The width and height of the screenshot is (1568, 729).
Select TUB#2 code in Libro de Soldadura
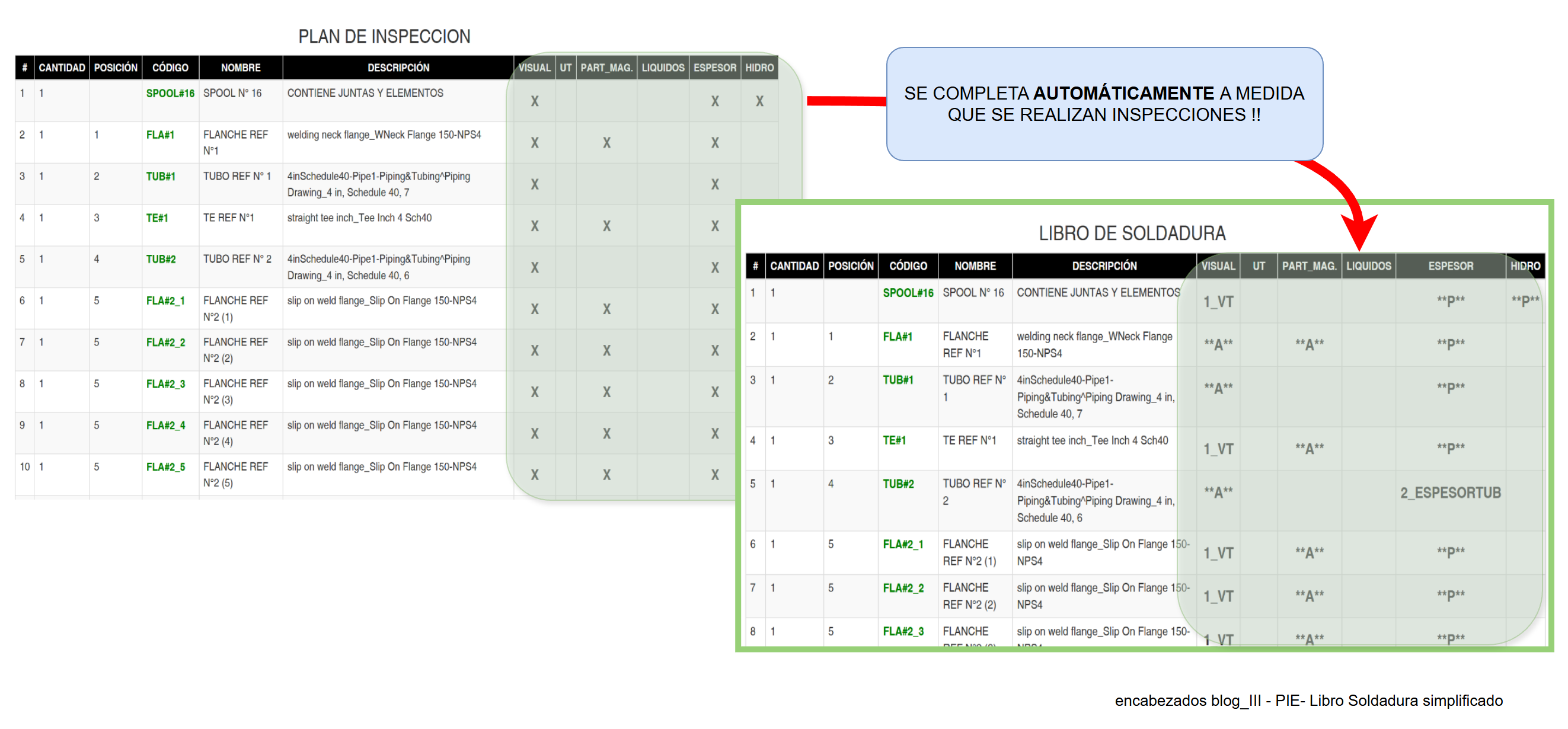898,484
